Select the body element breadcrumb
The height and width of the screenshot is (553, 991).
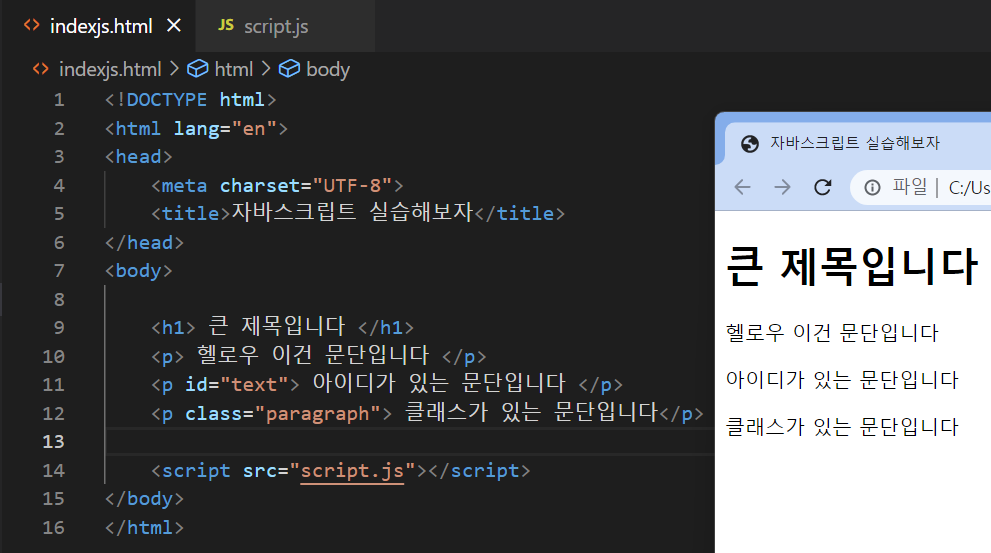pos(327,69)
